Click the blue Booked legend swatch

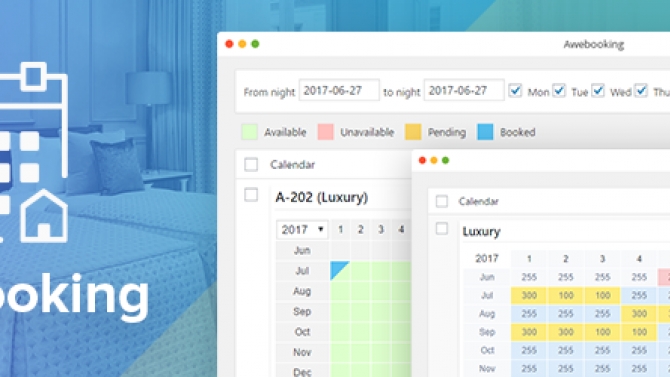pos(485,132)
